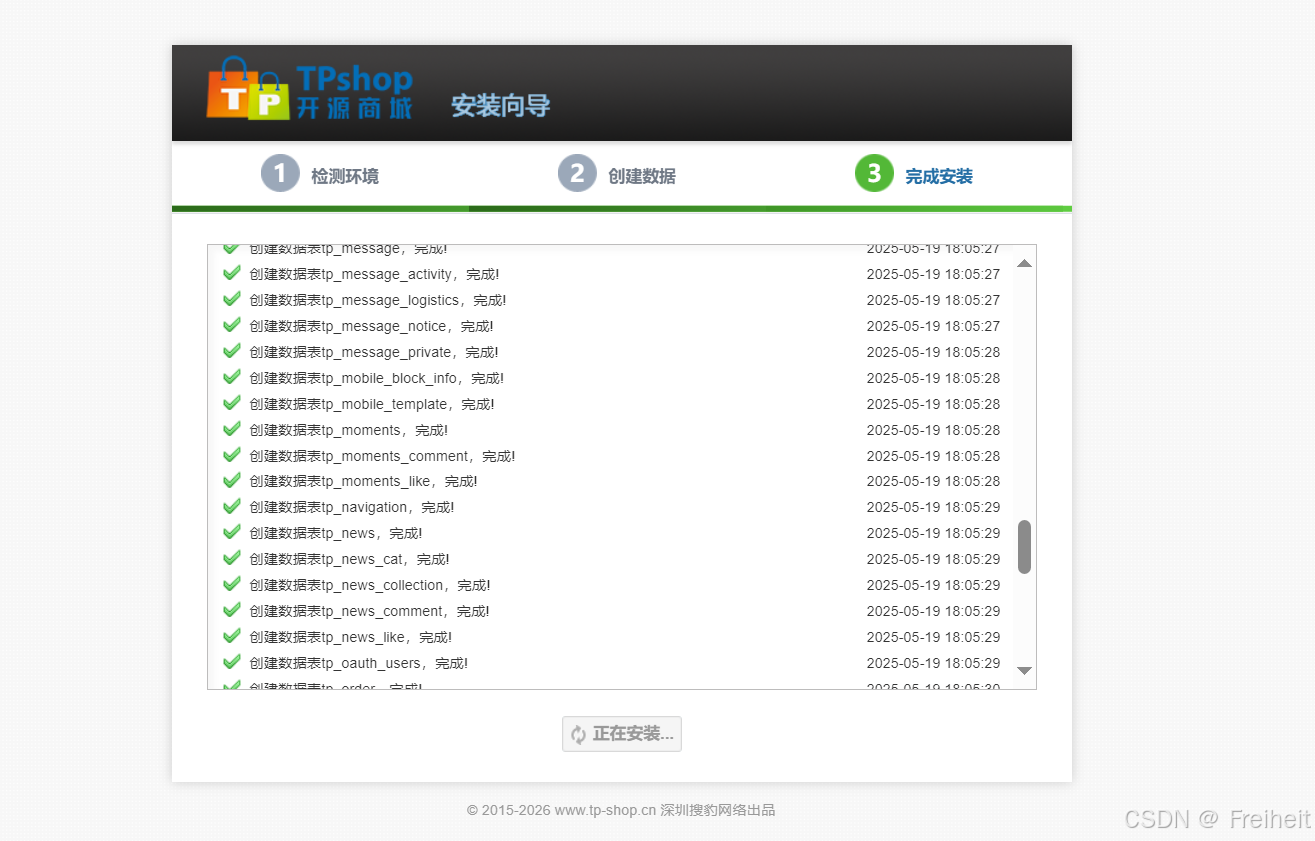The width and height of the screenshot is (1315, 841).
Task: Click green checkmark beside tp_moments_comment row
Action: (232, 455)
